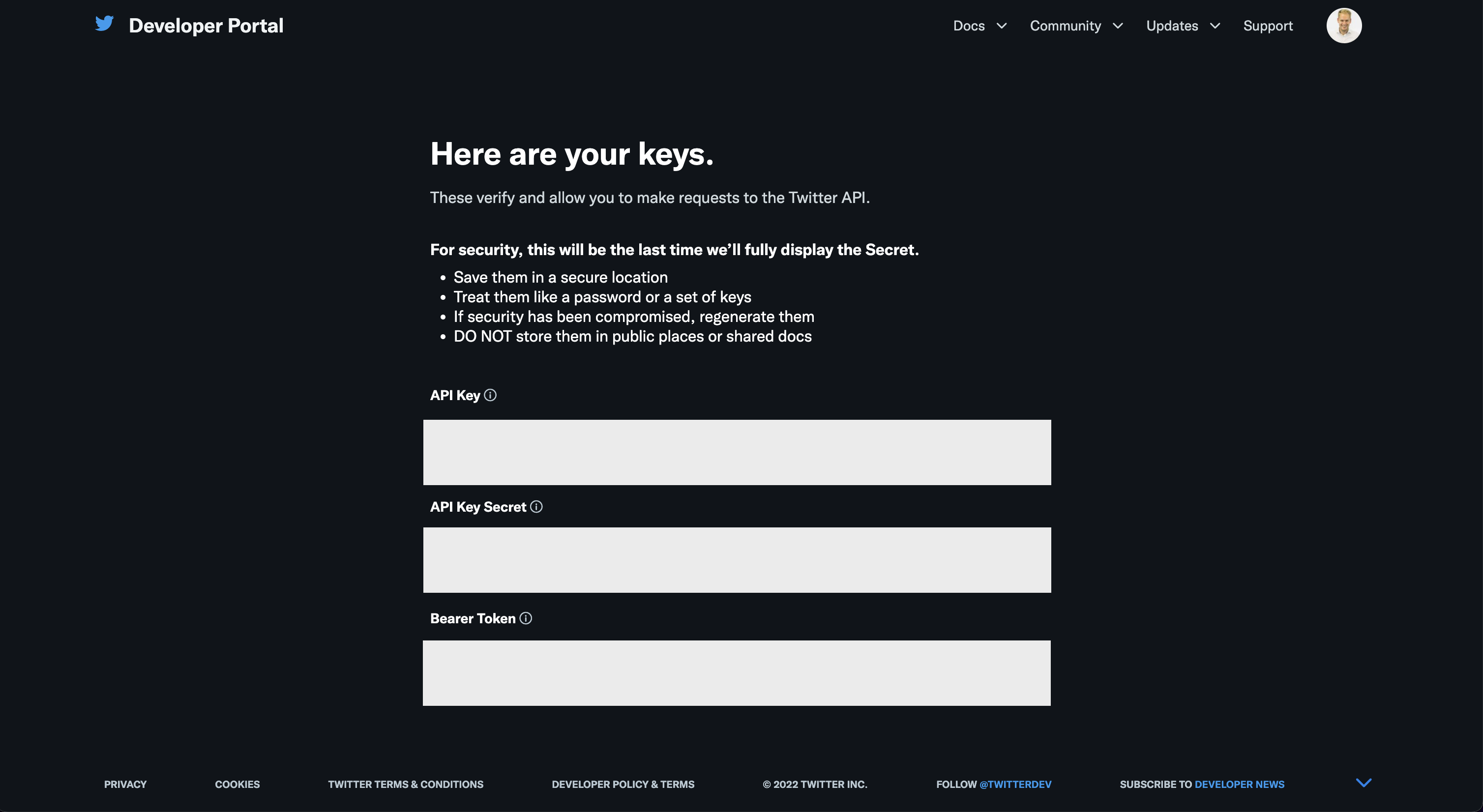Open the Privacy footer link

click(125, 784)
